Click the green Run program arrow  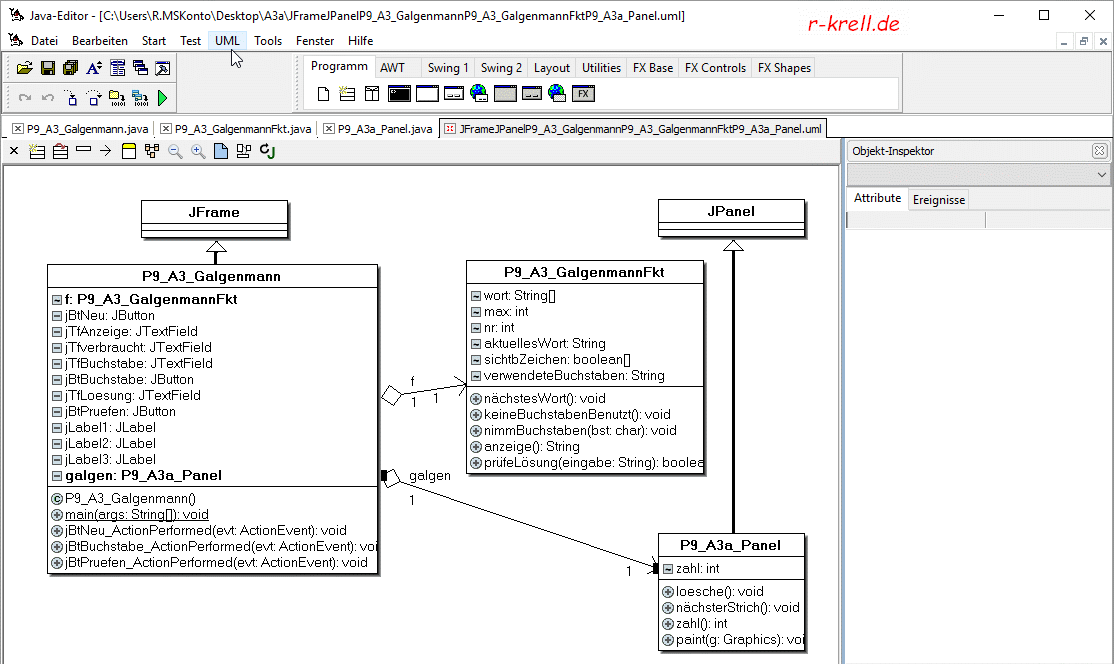tap(162, 98)
